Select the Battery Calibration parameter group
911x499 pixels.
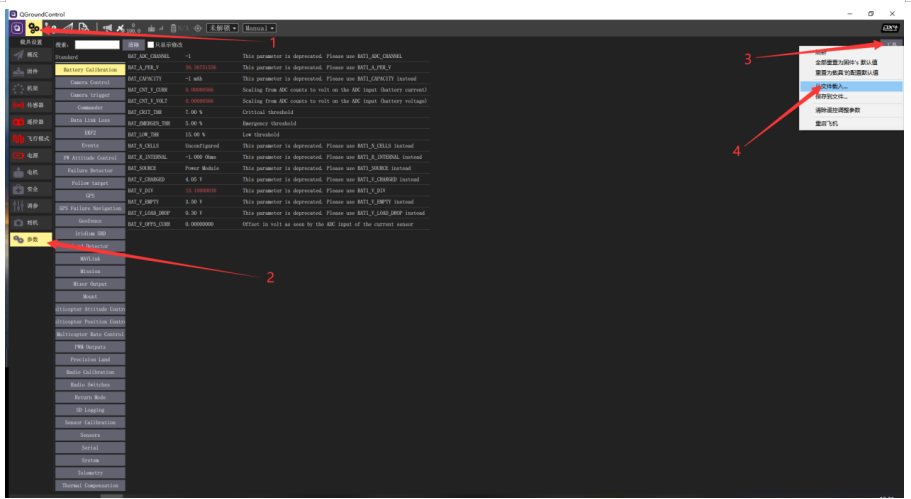[x=90, y=70]
